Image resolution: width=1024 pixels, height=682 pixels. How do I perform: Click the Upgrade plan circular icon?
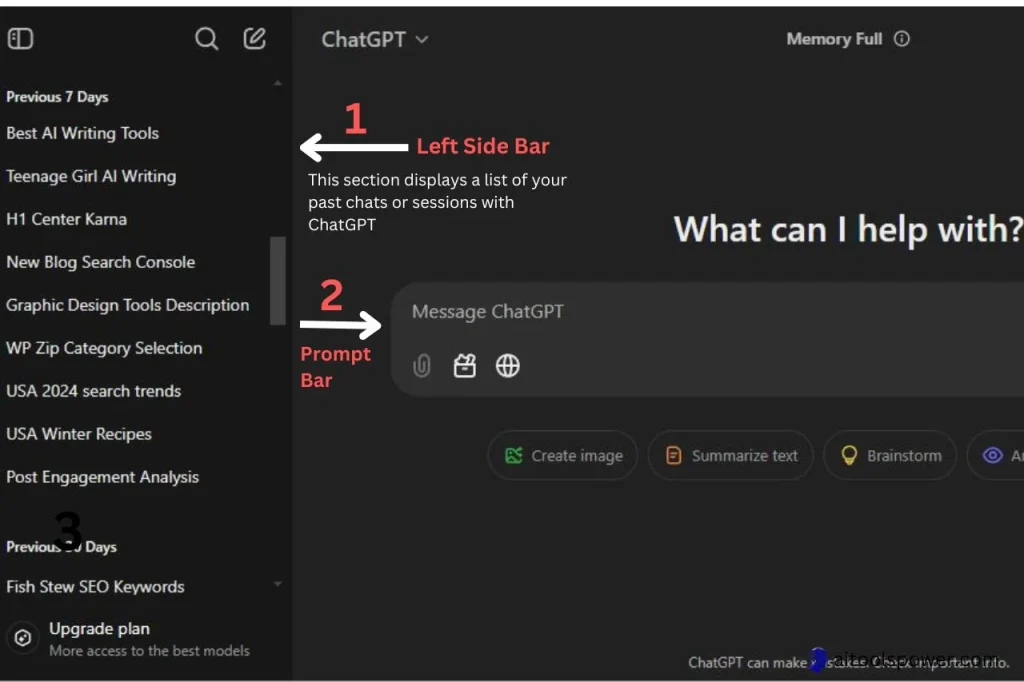tap(23, 638)
